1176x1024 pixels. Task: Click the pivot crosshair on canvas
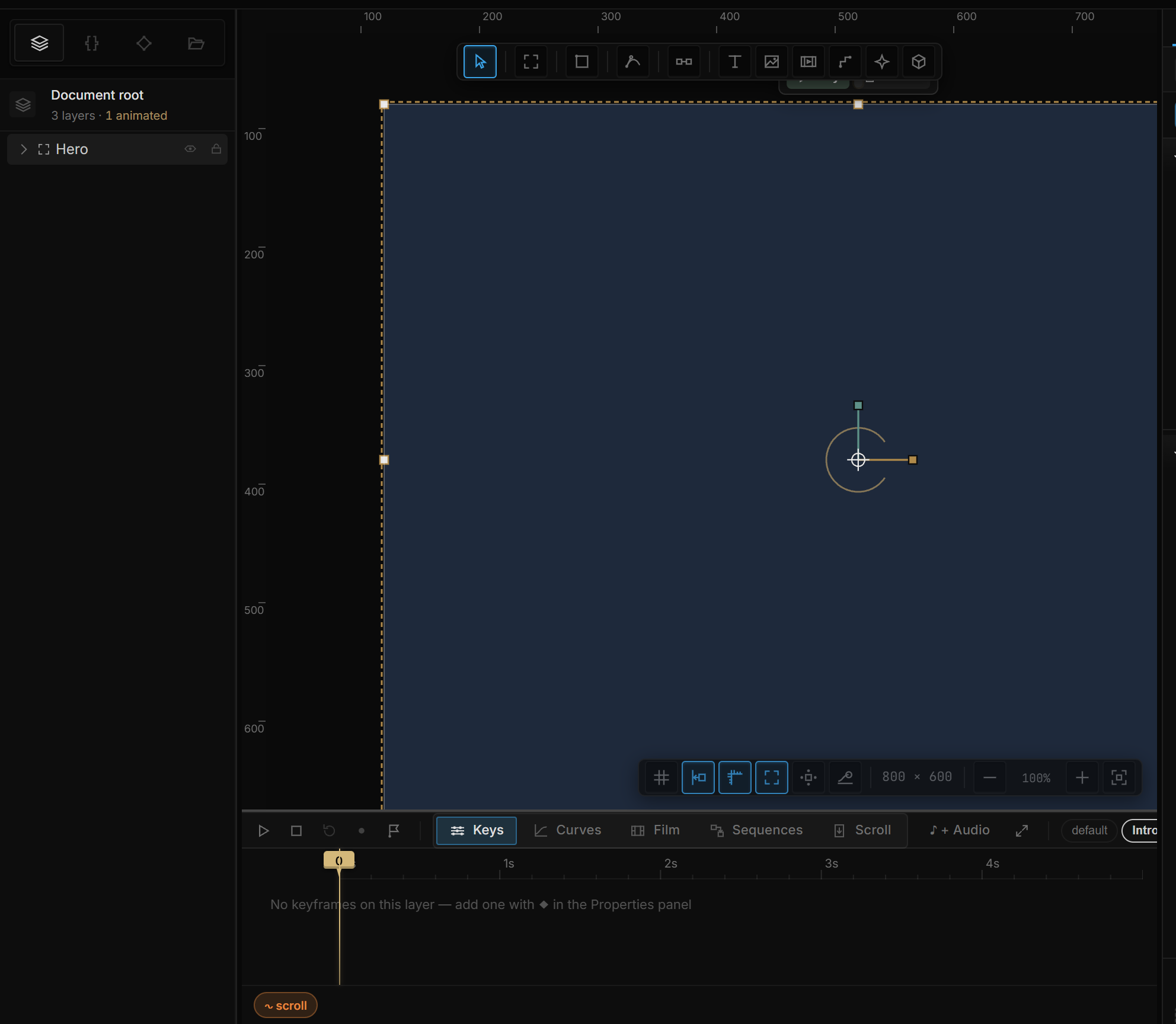click(x=858, y=460)
